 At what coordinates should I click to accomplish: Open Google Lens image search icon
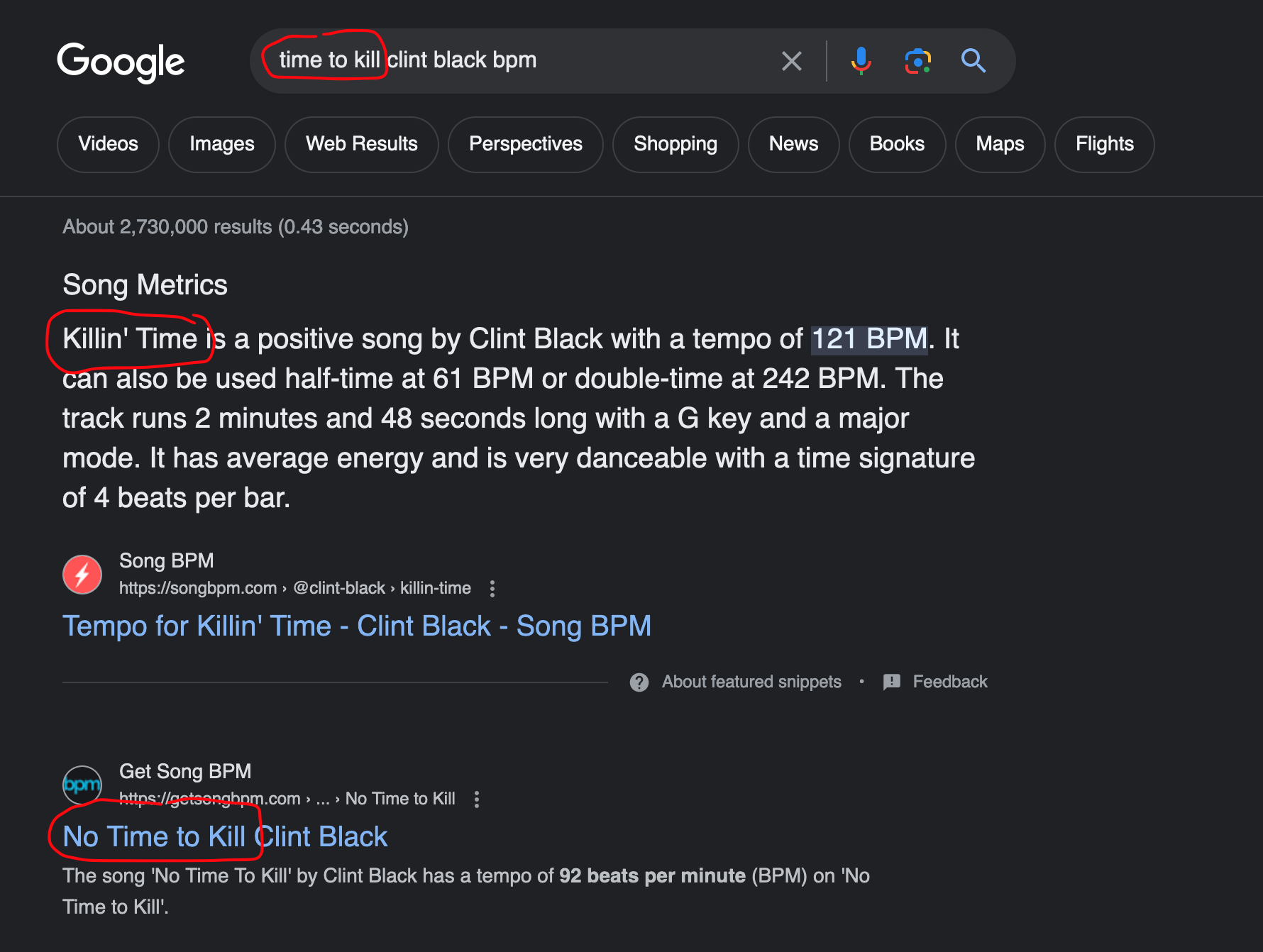(917, 61)
